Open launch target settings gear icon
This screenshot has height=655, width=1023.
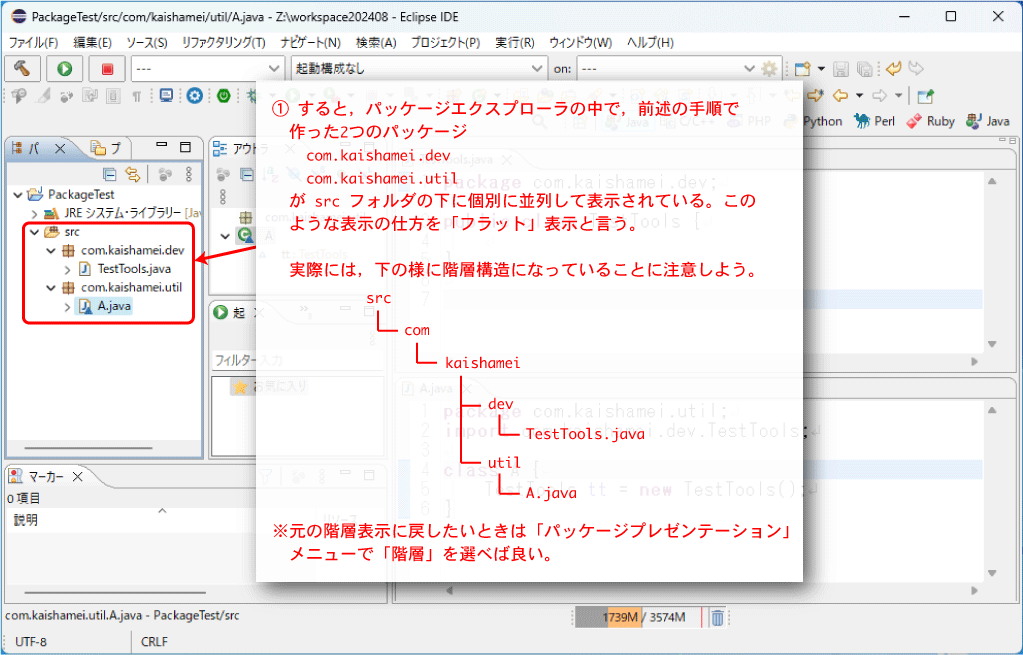[x=770, y=69]
